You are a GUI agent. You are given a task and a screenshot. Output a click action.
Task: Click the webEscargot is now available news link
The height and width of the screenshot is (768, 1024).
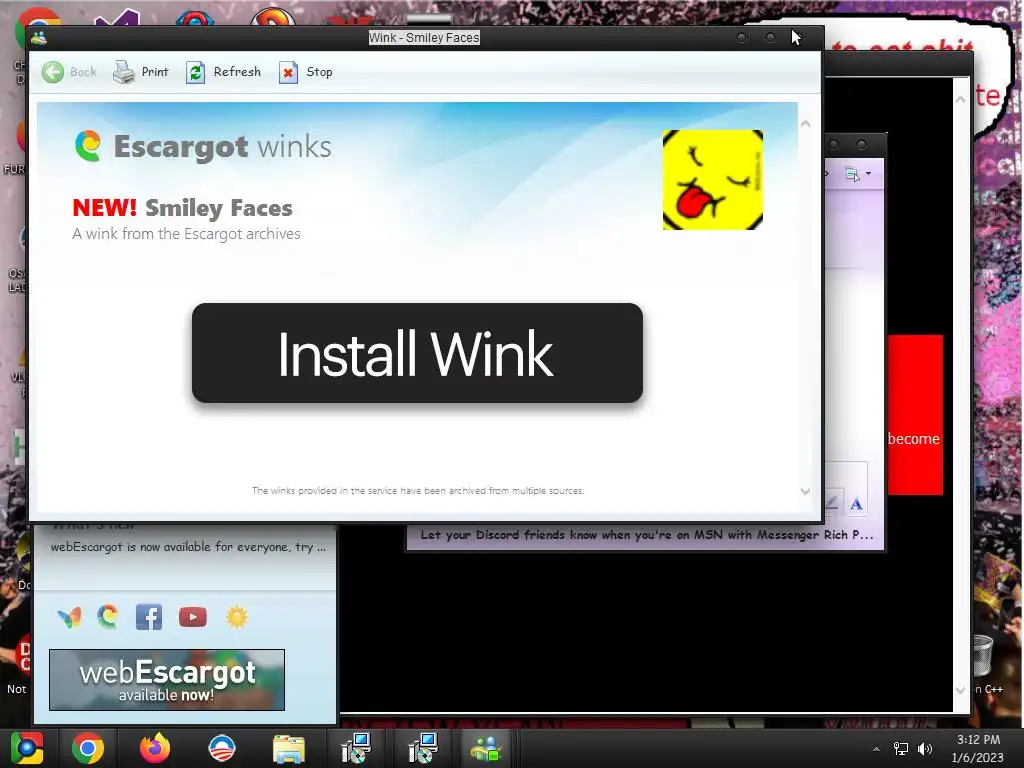188,547
